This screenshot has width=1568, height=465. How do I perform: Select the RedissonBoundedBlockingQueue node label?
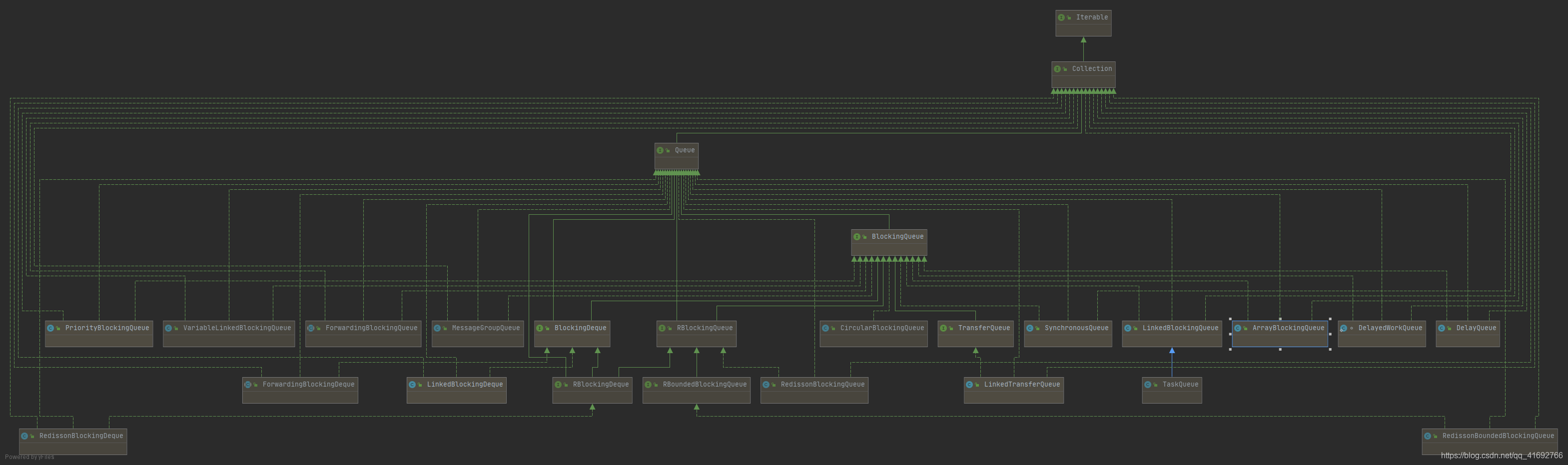pos(1498,436)
